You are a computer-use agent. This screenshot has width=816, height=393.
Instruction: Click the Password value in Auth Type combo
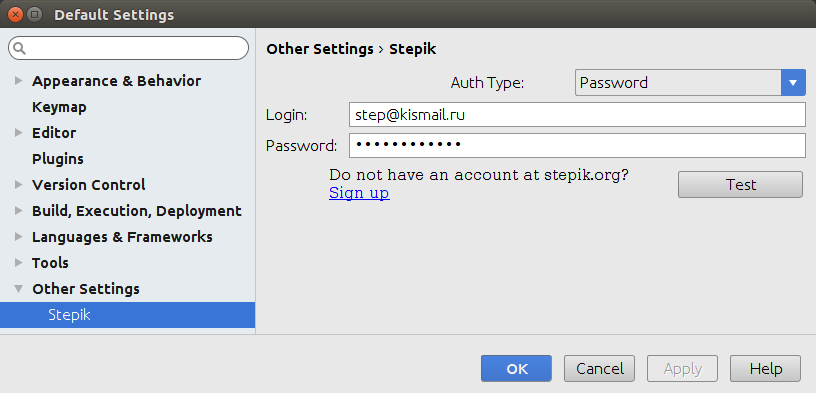pyautogui.click(x=614, y=83)
